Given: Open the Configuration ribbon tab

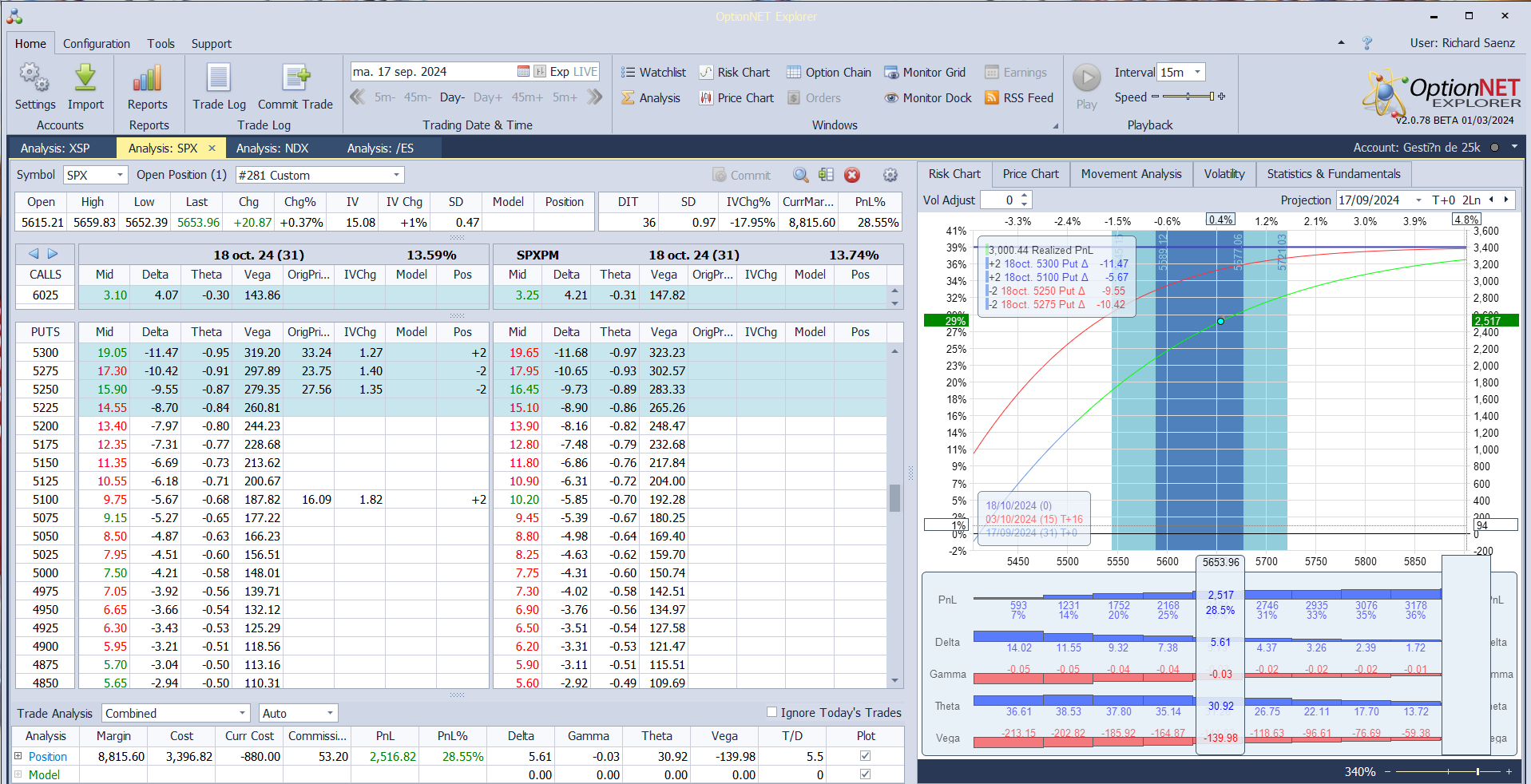Looking at the screenshot, I should [97, 44].
